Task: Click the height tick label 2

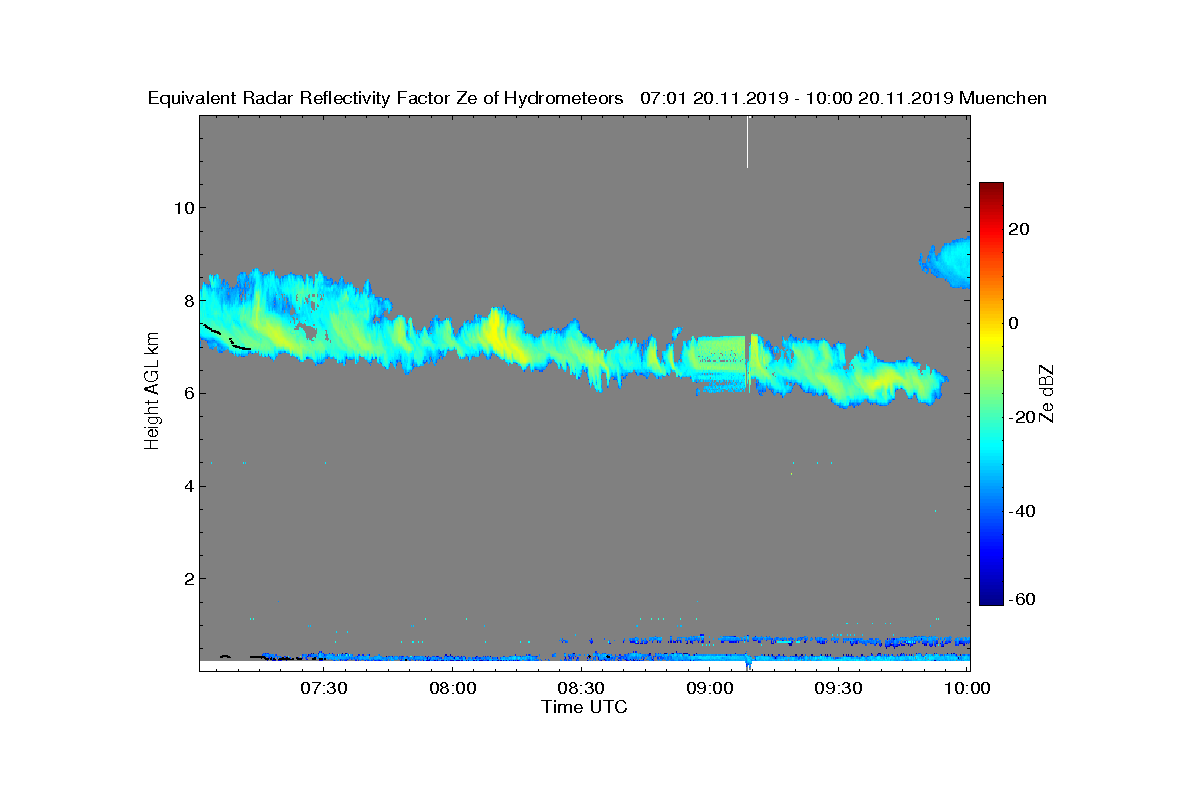Action: pyautogui.click(x=187, y=579)
